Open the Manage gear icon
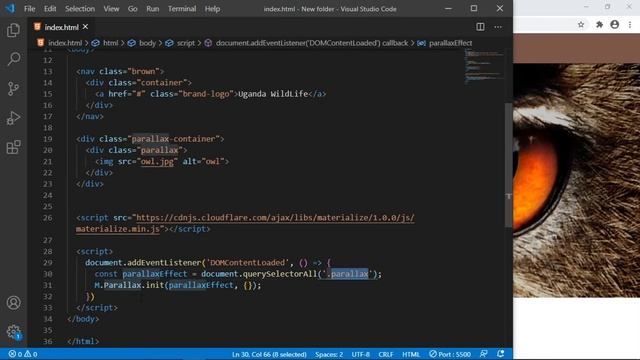This screenshot has height=360, width=640. click(13, 332)
